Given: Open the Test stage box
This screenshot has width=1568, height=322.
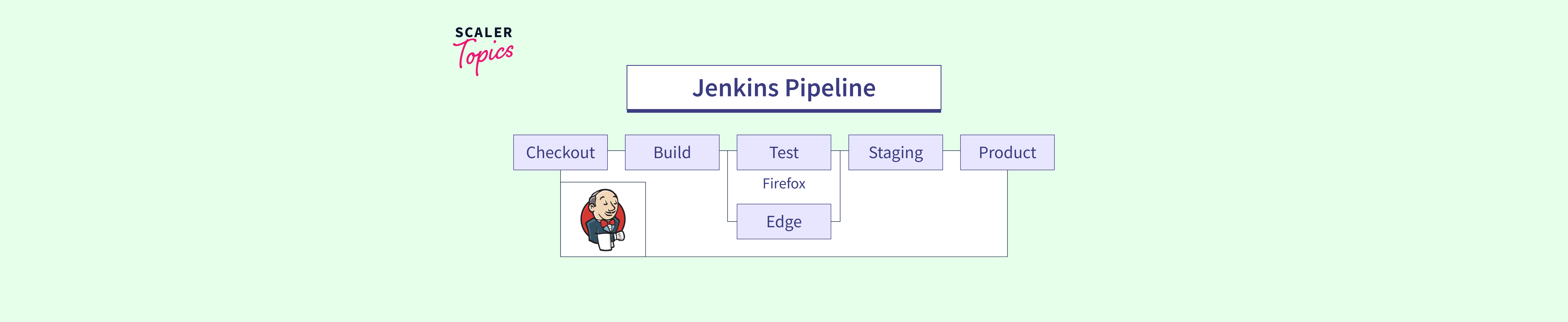Looking at the screenshot, I should tap(783, 152).
